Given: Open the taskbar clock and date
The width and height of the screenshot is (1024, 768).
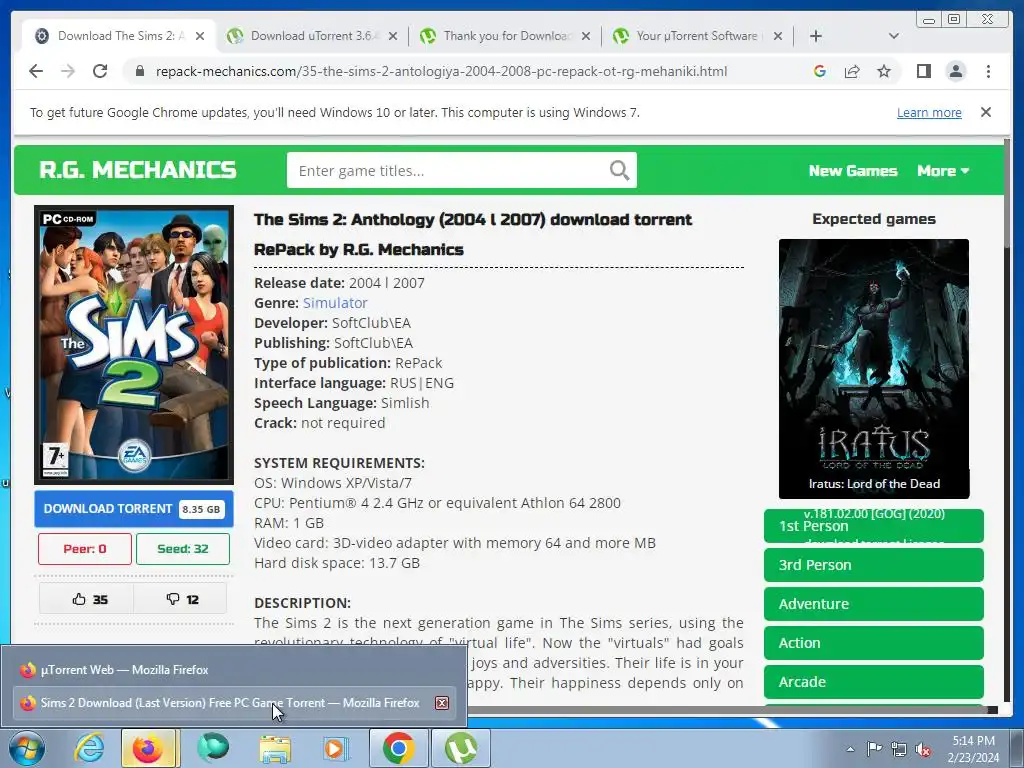Looking at the screenshot, I should coord(973,749).
